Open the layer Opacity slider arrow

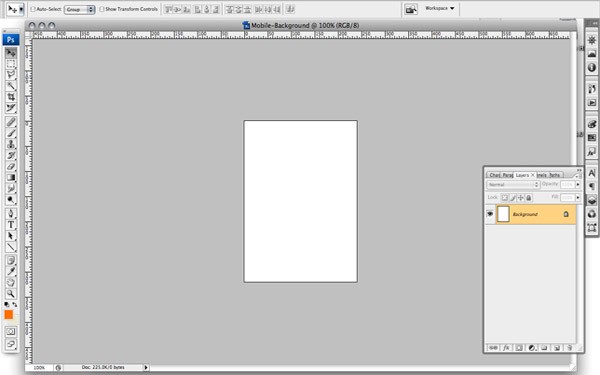pyautogui.click(x=578, y=184)
